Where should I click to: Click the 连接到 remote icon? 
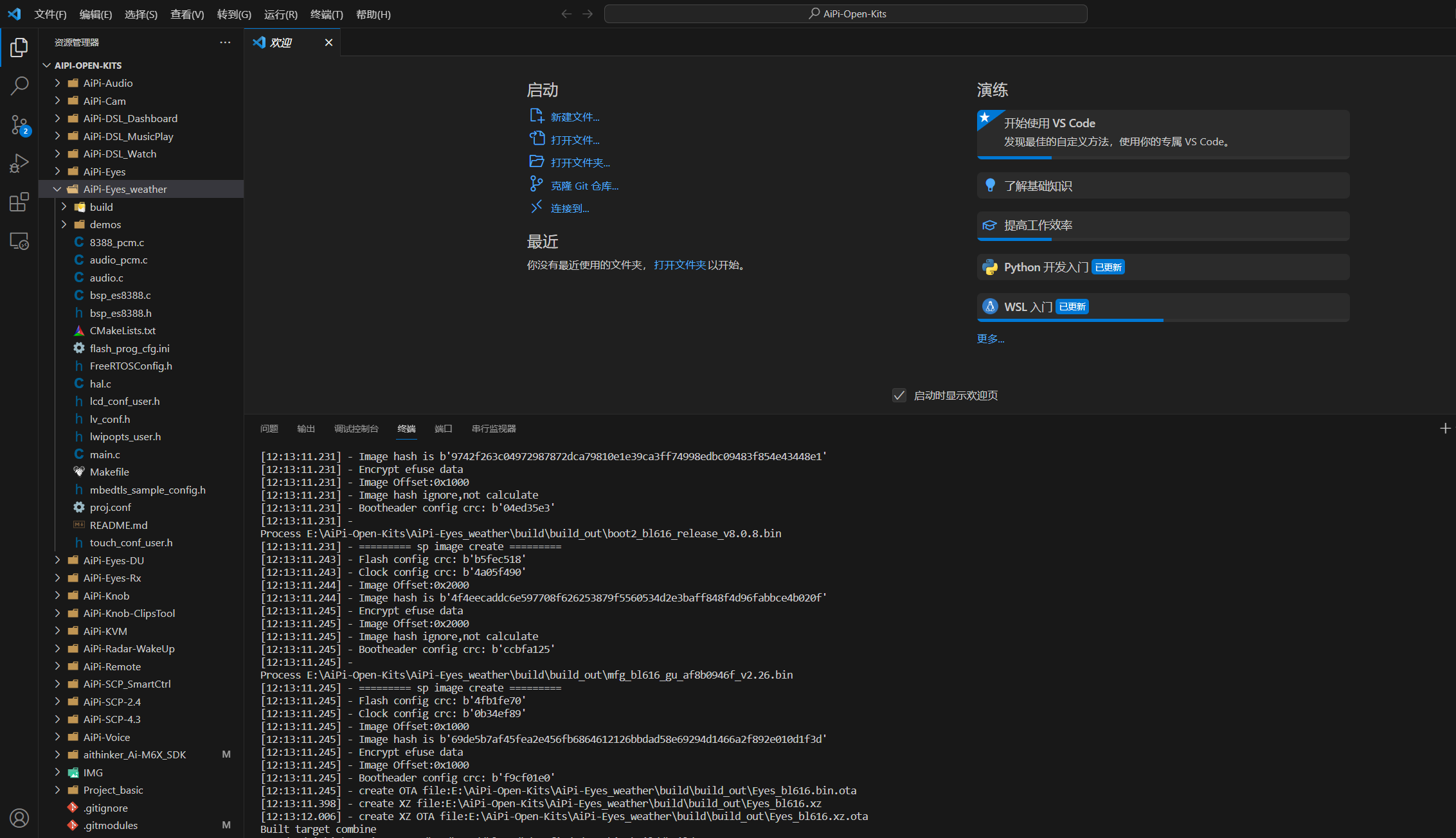tap(537, 207)
